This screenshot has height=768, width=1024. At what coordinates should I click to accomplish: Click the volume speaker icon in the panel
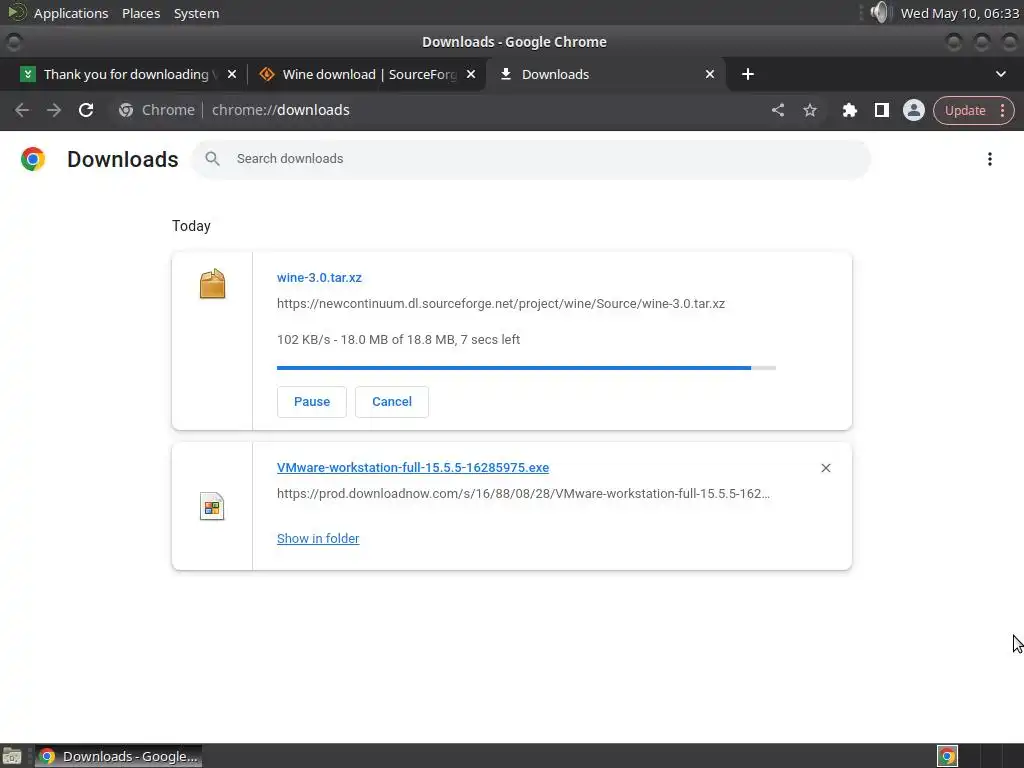pos(880,12)
